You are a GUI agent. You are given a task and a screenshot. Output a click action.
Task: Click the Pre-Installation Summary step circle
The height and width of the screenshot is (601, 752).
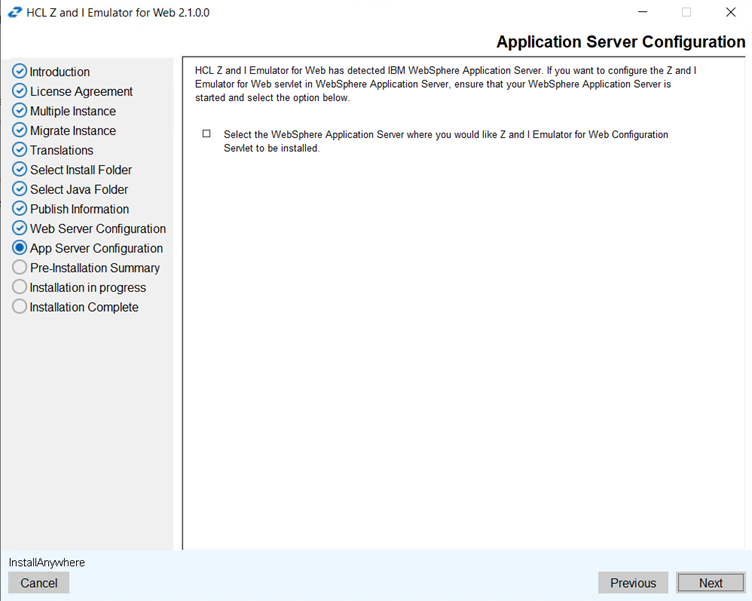click(x=19, y=268)
